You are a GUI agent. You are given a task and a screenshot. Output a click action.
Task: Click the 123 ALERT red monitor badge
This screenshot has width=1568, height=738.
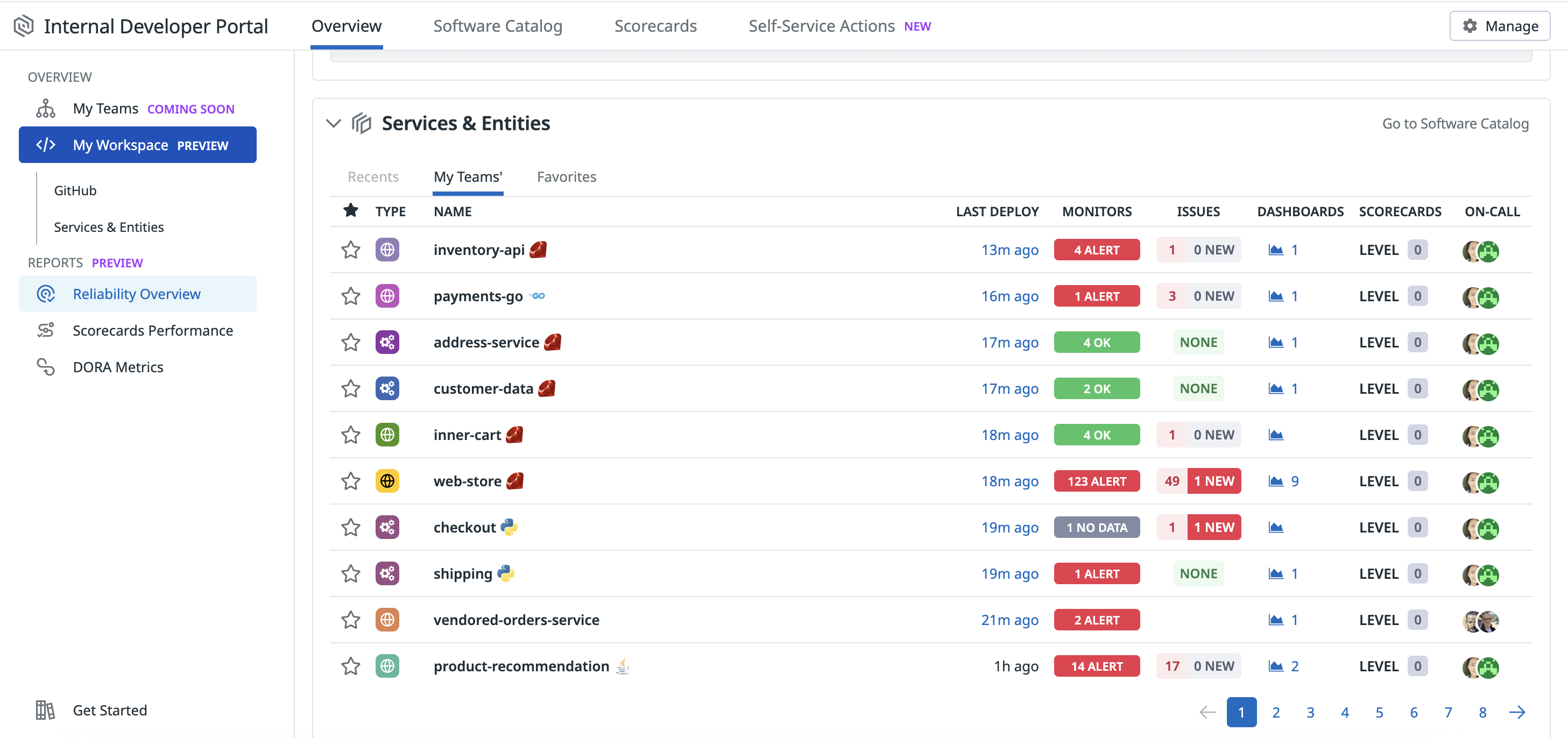(1096, 481)
